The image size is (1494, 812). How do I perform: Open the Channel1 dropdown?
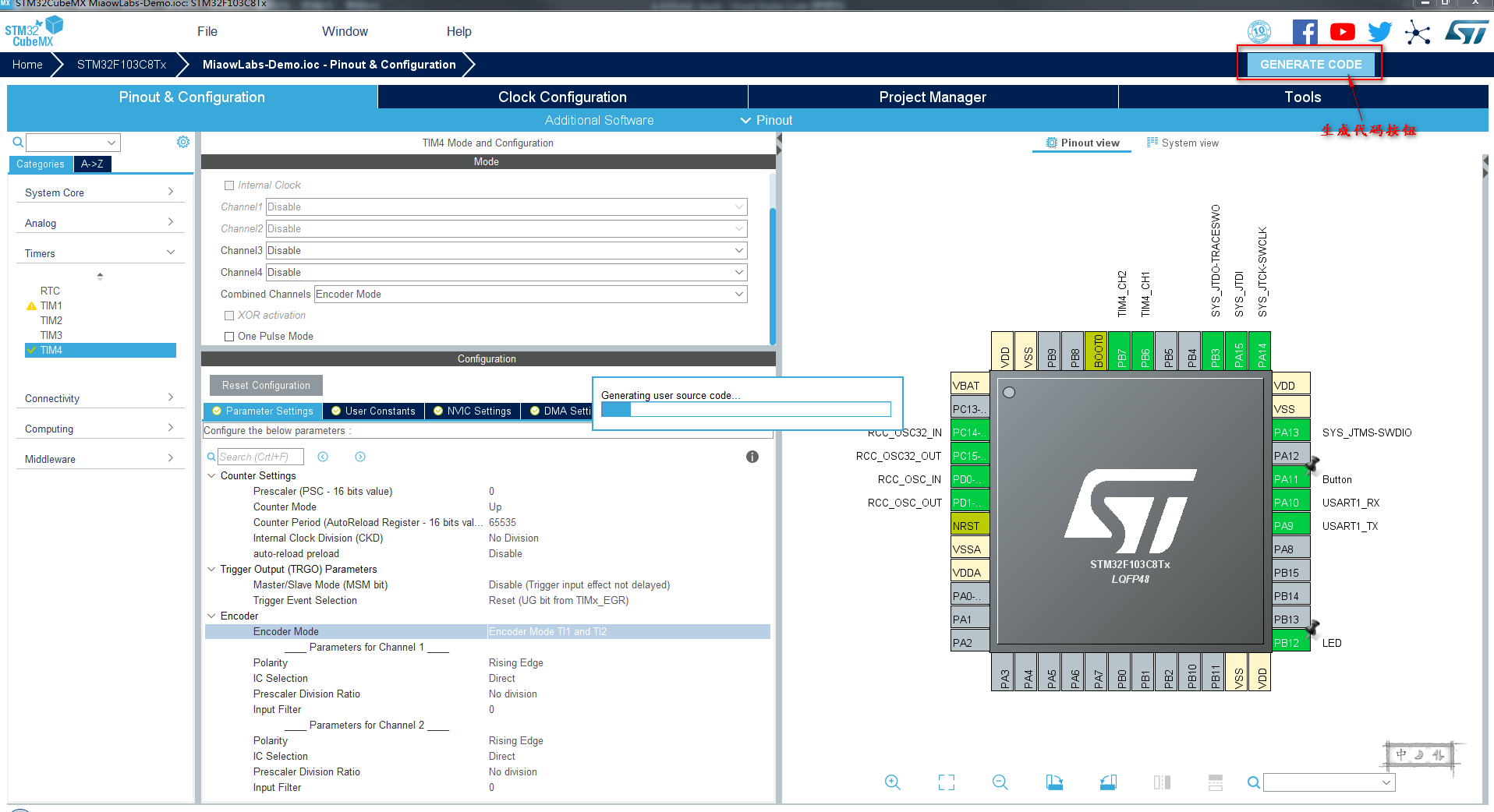pyautogui.click(x=507, y=207)
